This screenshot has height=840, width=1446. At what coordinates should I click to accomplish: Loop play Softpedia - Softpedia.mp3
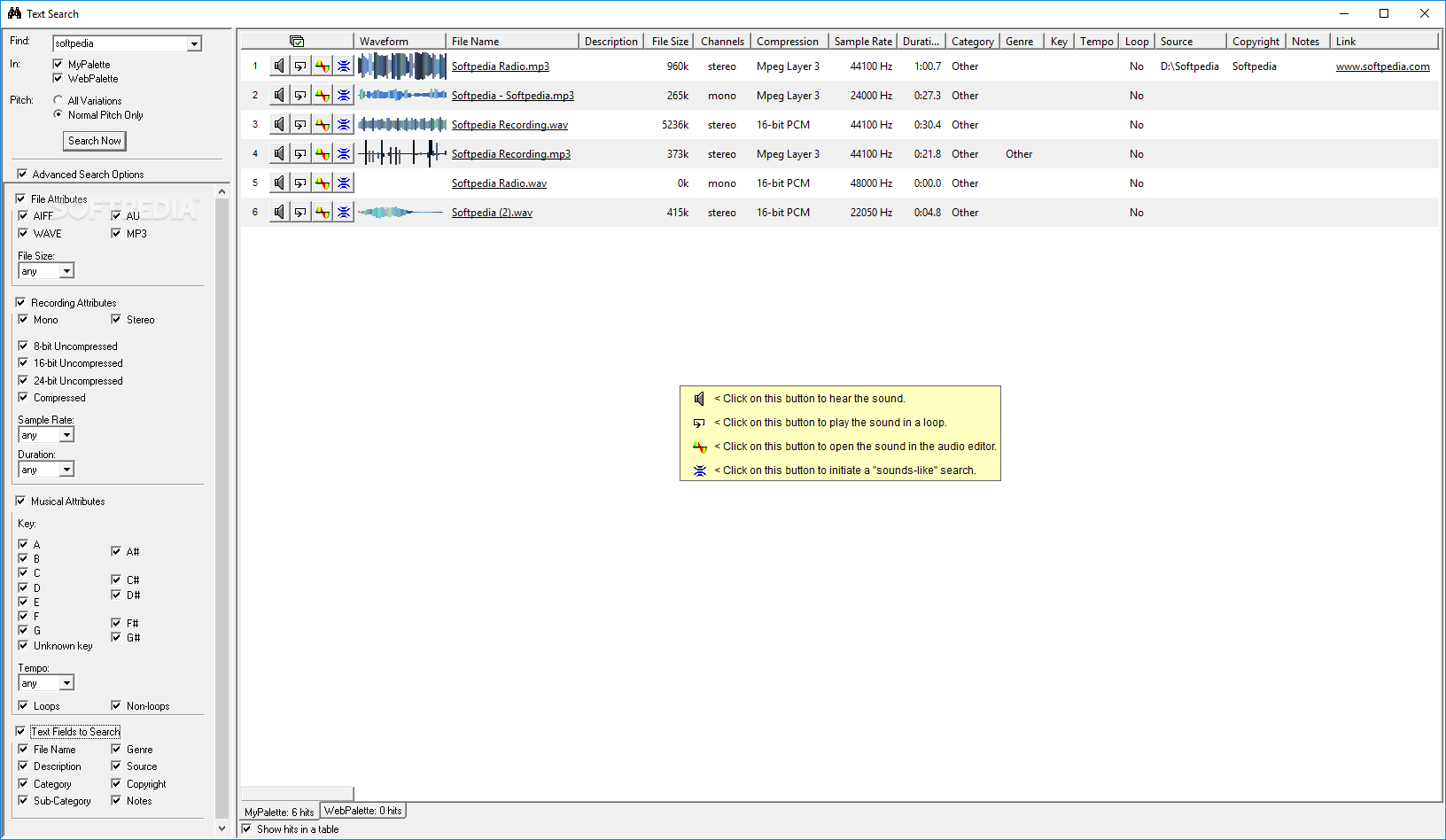tap(300, 95)
